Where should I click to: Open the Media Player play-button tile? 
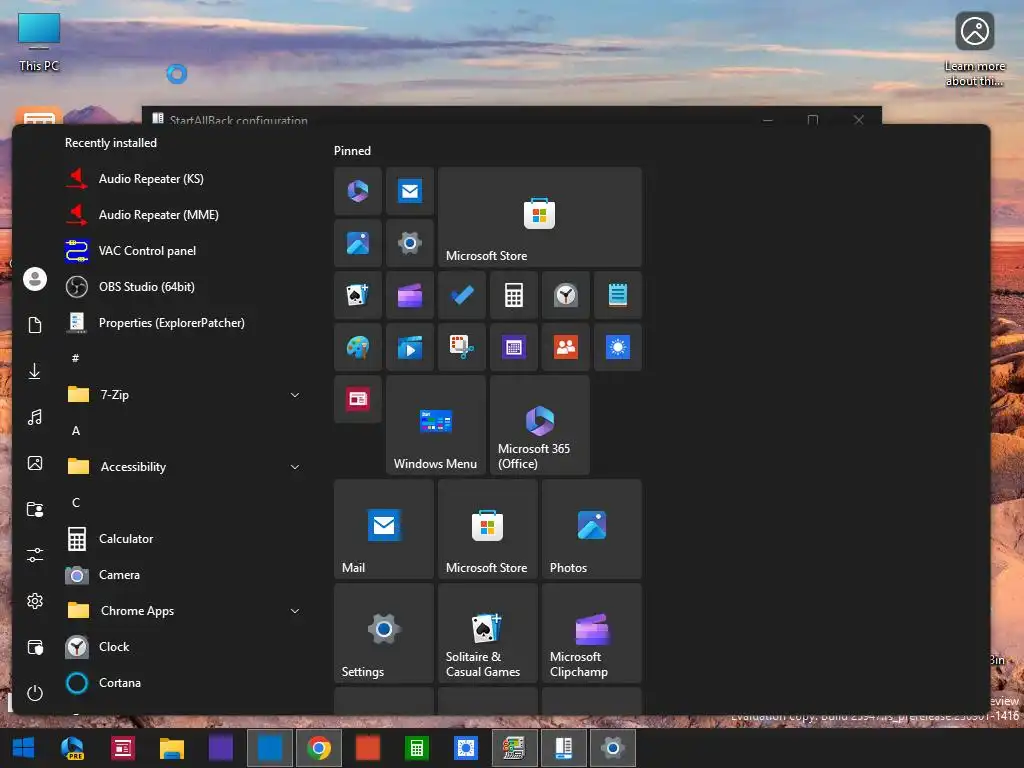(409, 347)
